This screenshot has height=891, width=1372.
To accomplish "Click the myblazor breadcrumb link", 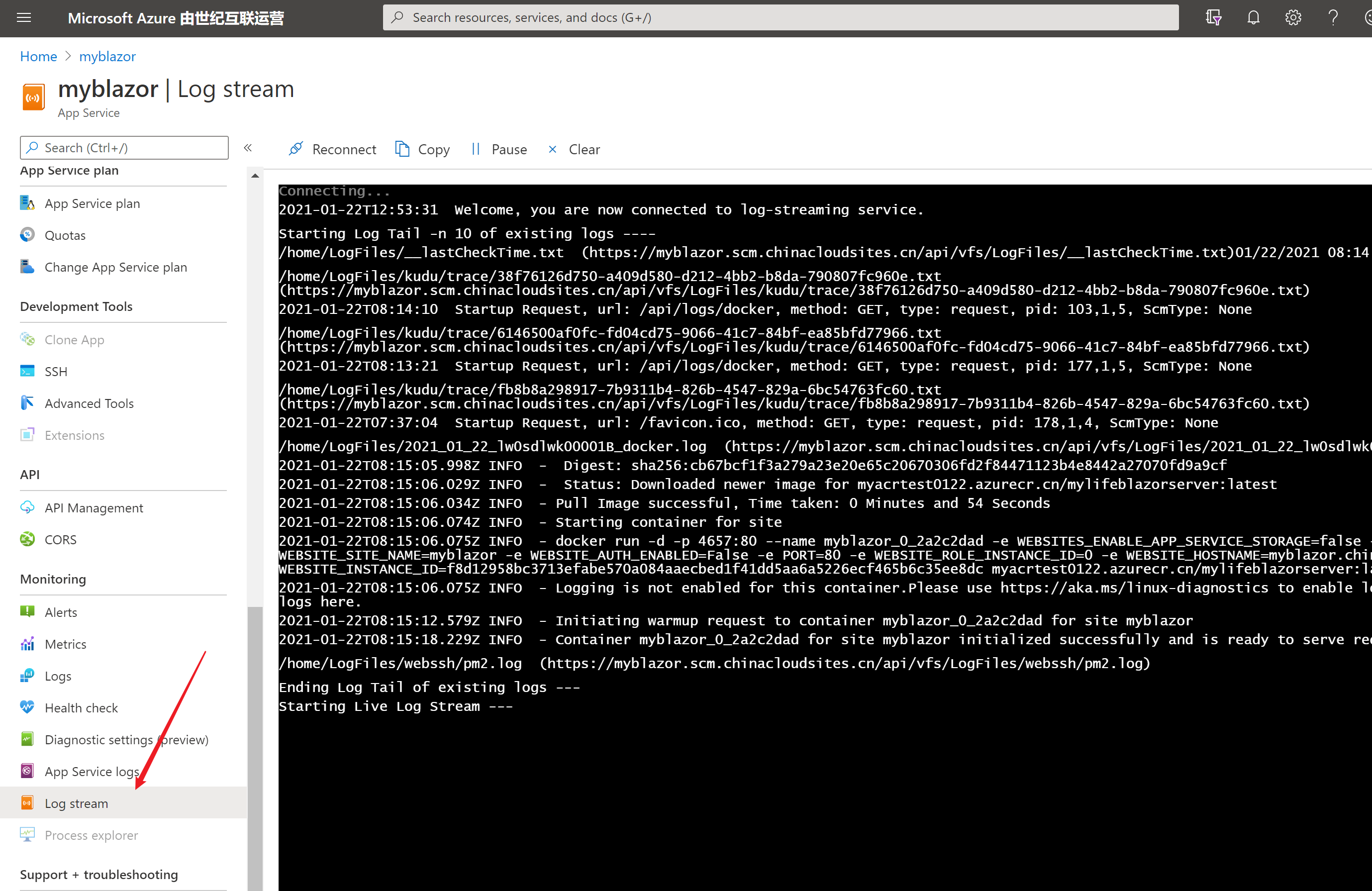I will [107, 57].
